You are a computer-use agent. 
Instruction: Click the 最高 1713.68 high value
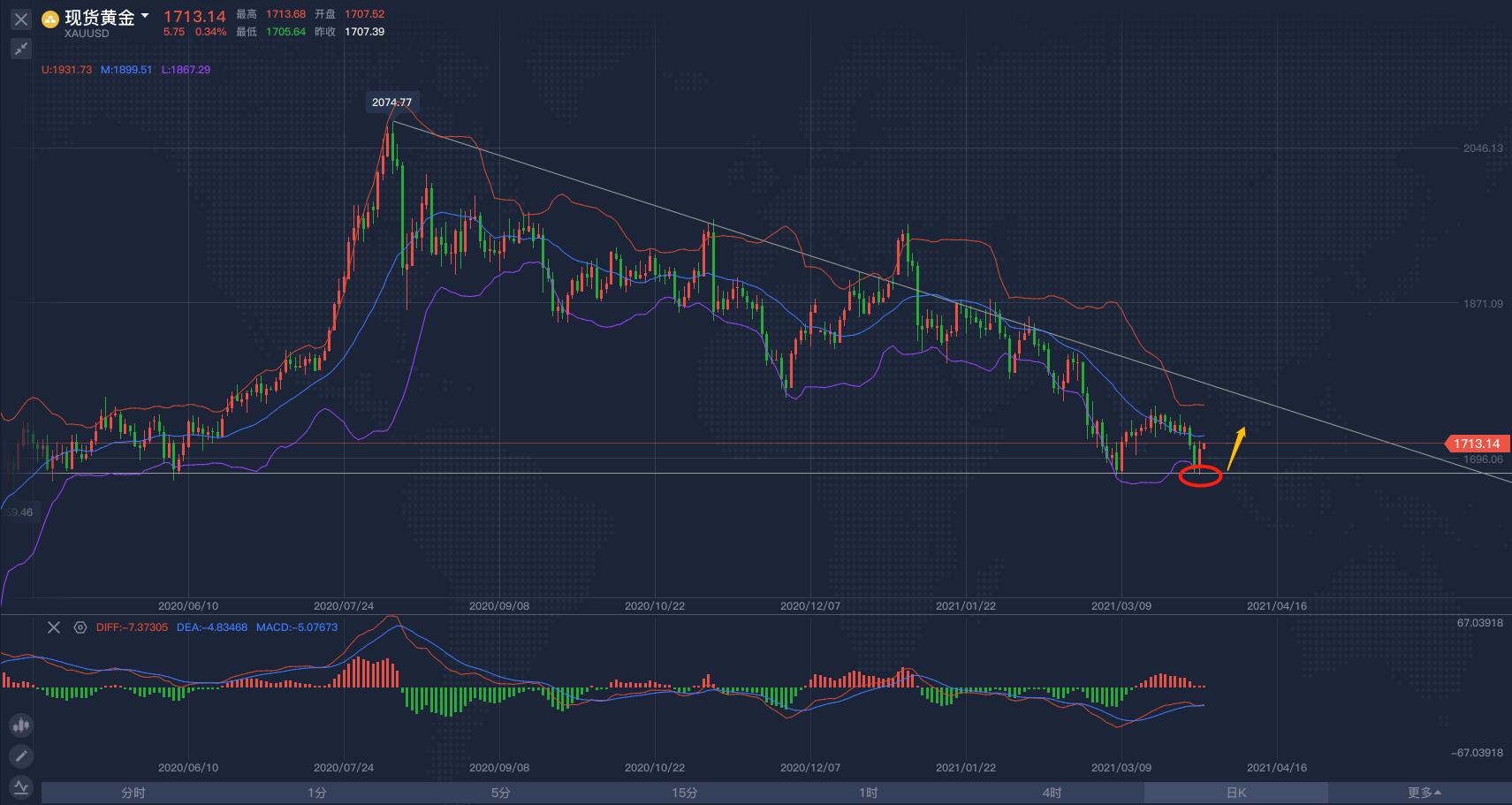[286, 14]
